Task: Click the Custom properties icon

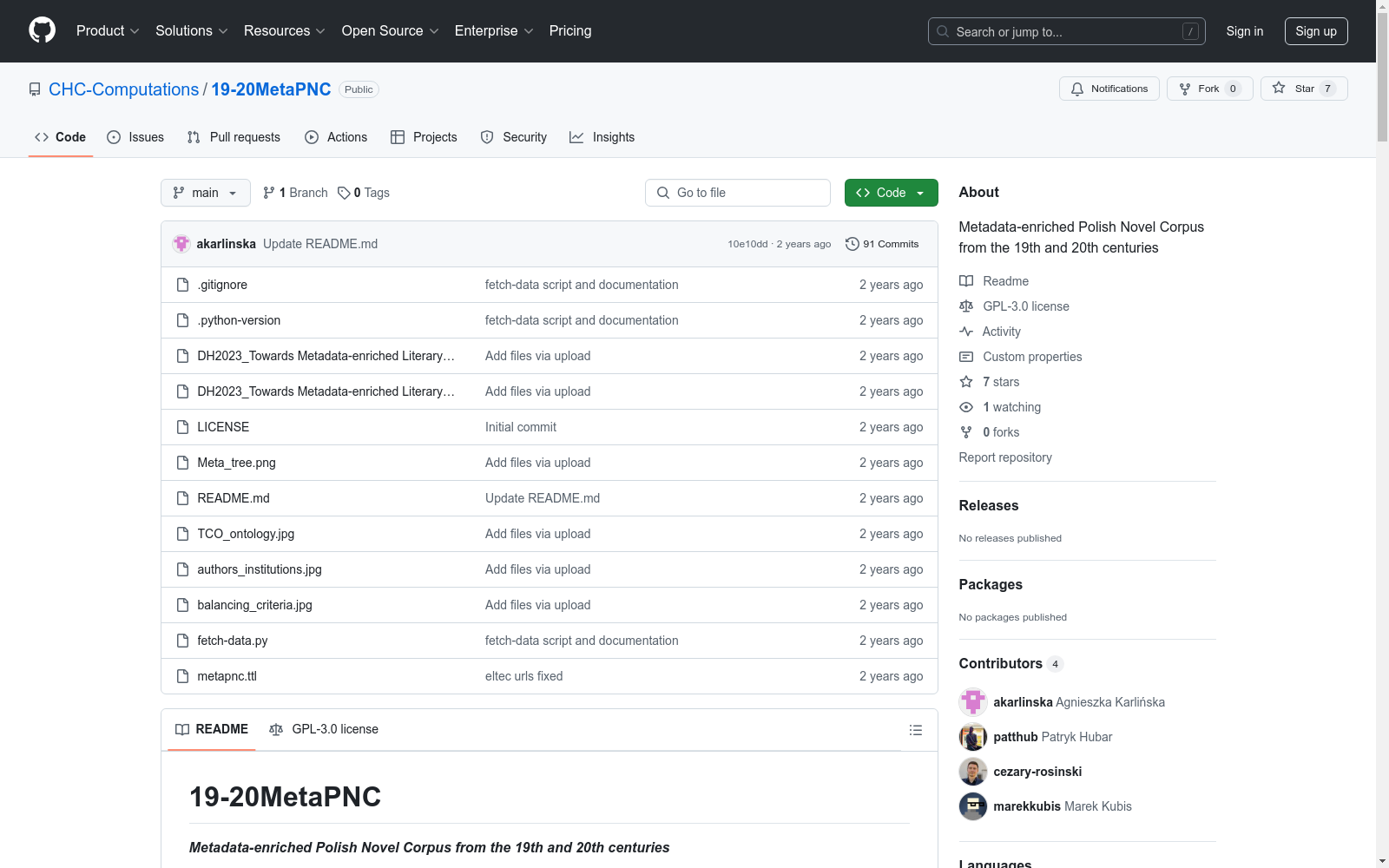Action: click(x=966, y=357)
